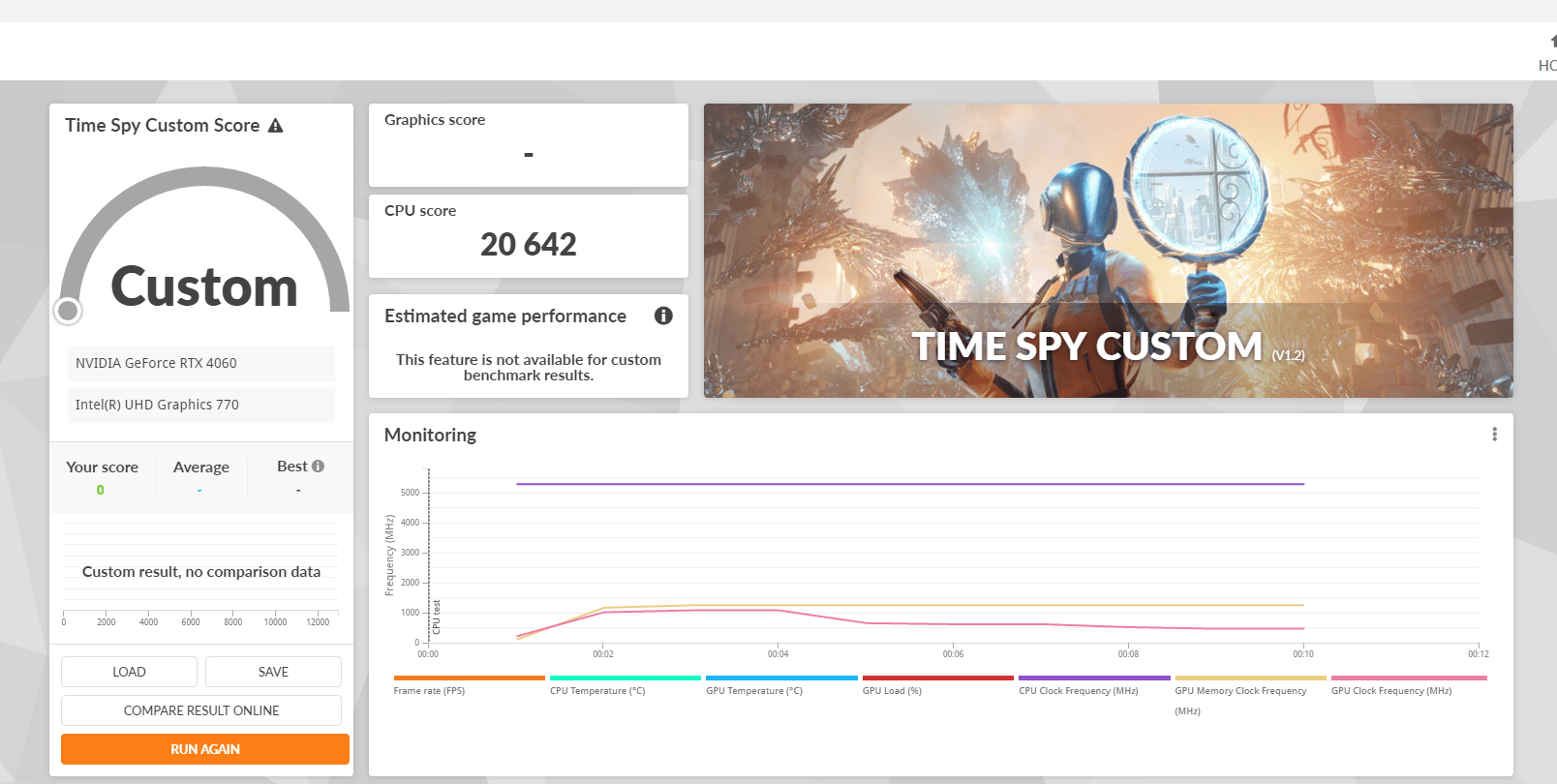Click COMPARE RESULT ONLINE
The height and width of the screenshot is (784, 1557).
tap(201, 710)
